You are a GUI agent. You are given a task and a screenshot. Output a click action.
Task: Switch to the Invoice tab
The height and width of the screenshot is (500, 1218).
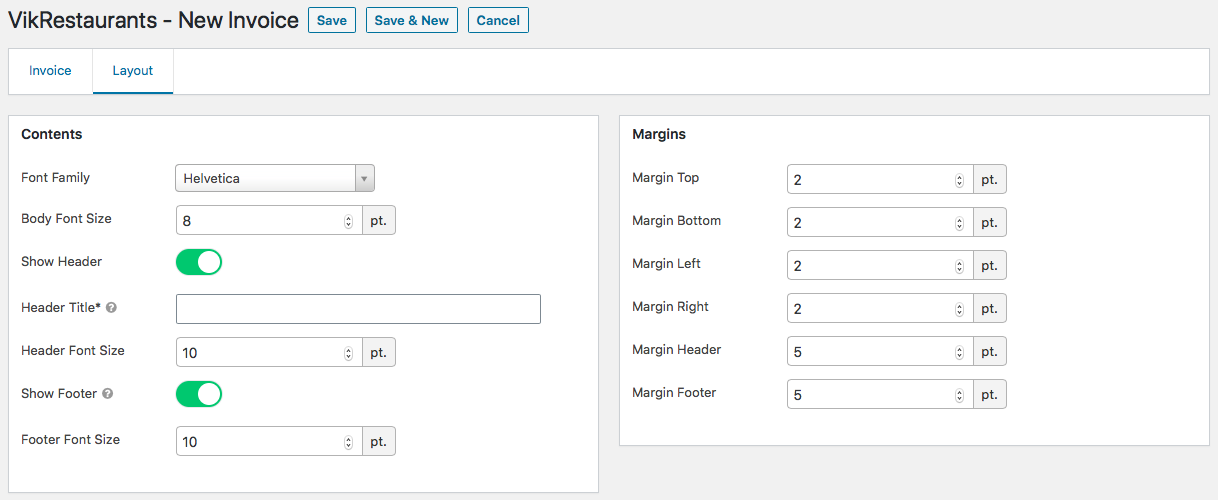[x=50, y=71]
